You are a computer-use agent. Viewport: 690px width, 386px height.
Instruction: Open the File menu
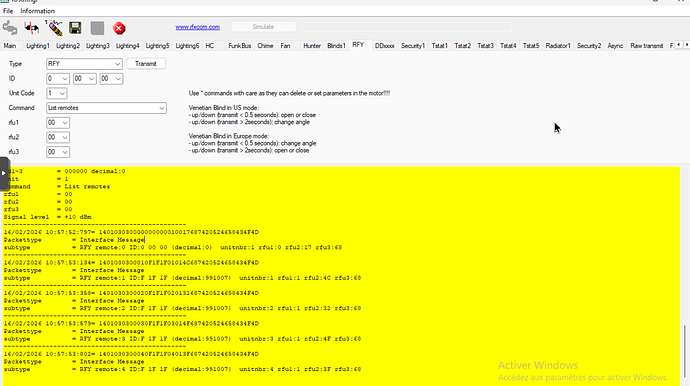click(x=8, y=11)
